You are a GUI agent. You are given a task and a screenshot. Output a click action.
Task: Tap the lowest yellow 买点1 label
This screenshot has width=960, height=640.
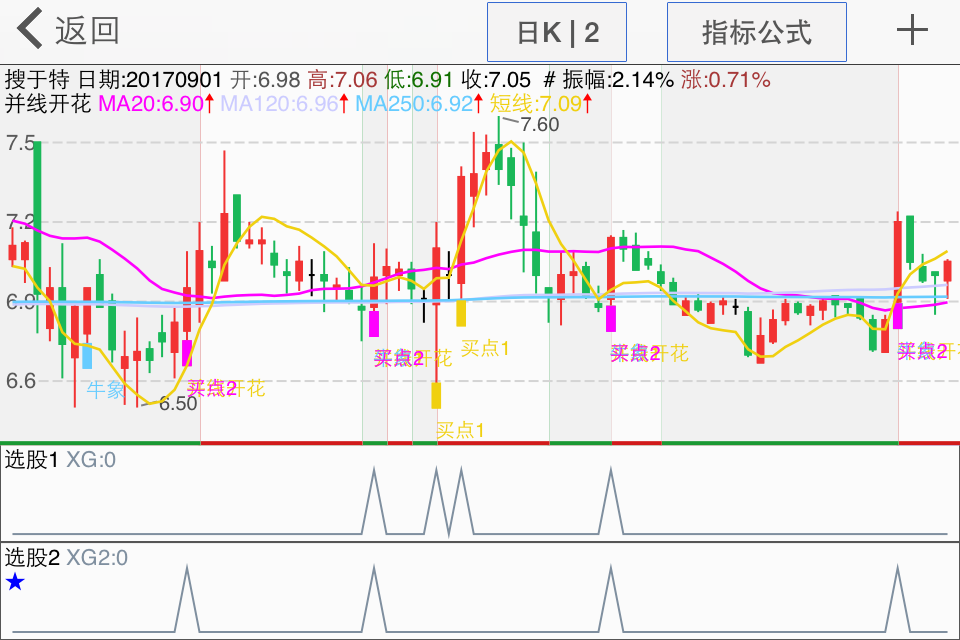(x=460, y=430)
